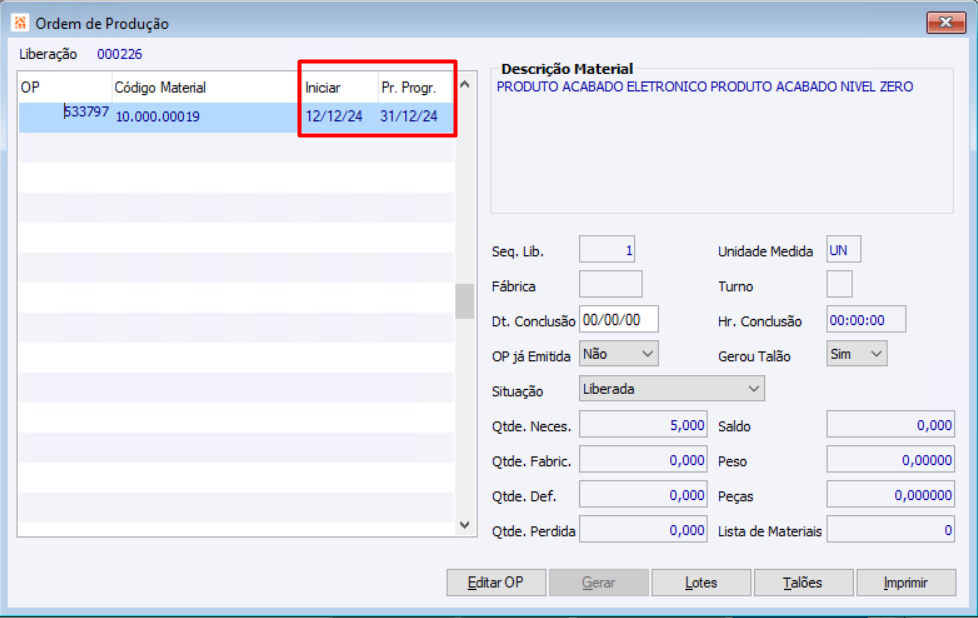Viewport: 978px width, 618px height.
Task: Click the Fábrica input field
Action: pos(611,284)
